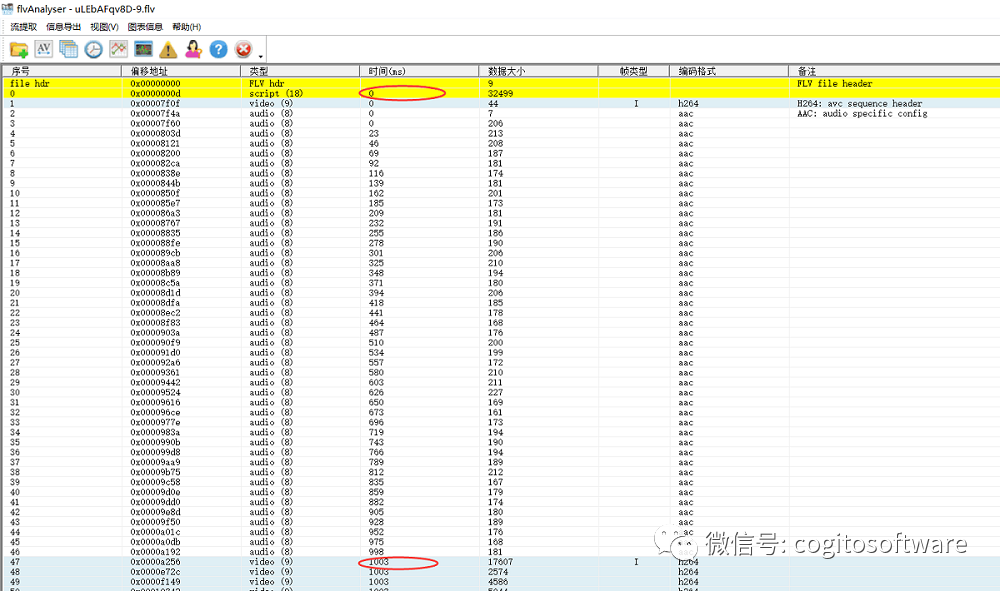Image resolution: width=1000 pixels, height=591 pixels.
Task: Click the offset 0x00008d1d cell
Action: tap(155, 293)
